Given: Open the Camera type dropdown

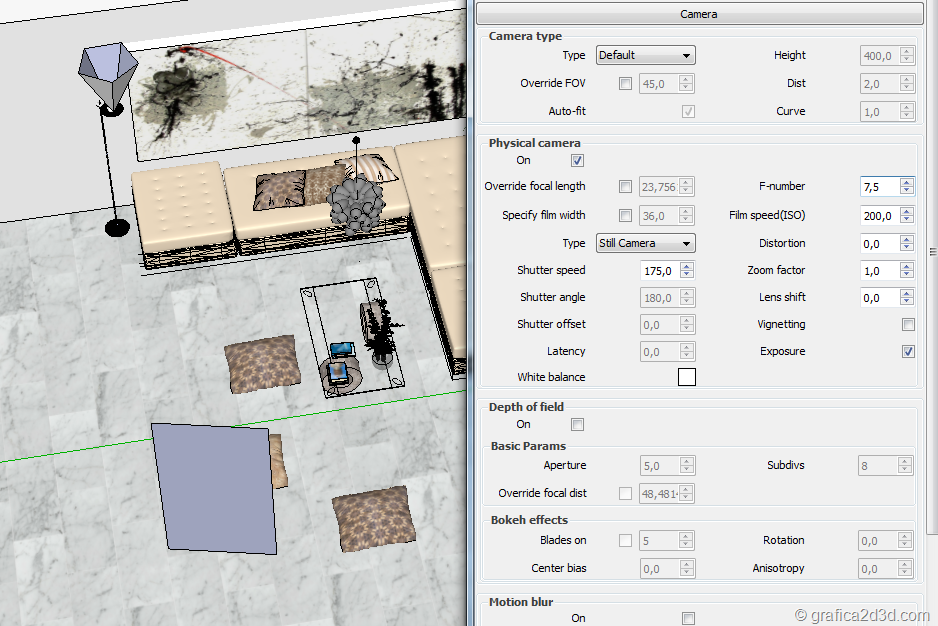Looking at the screenshot, I should [x=645, y=56].
